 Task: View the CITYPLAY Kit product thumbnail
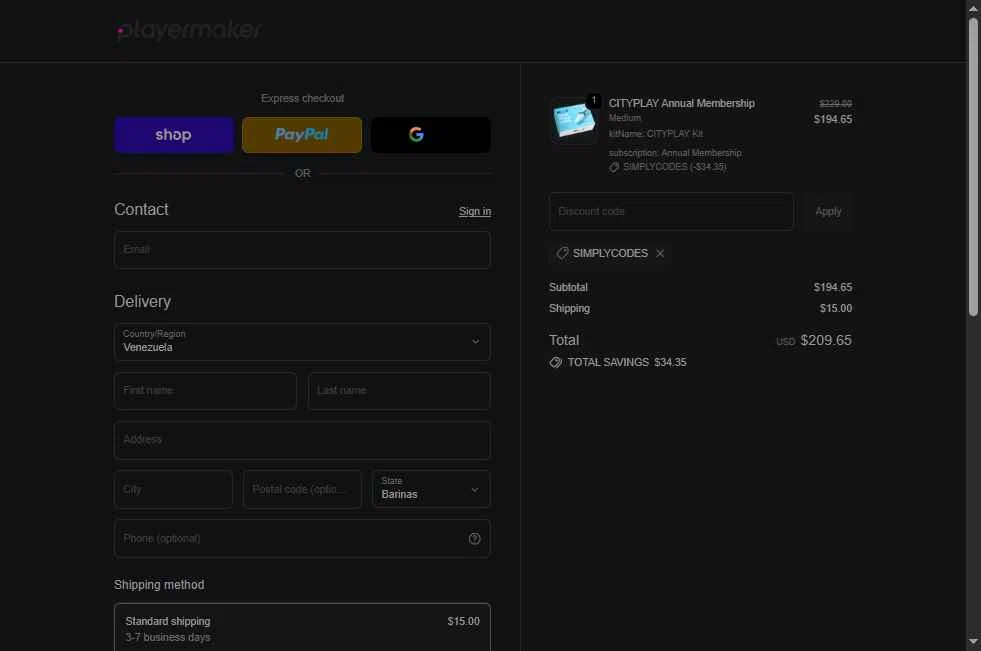coord(574,120)
